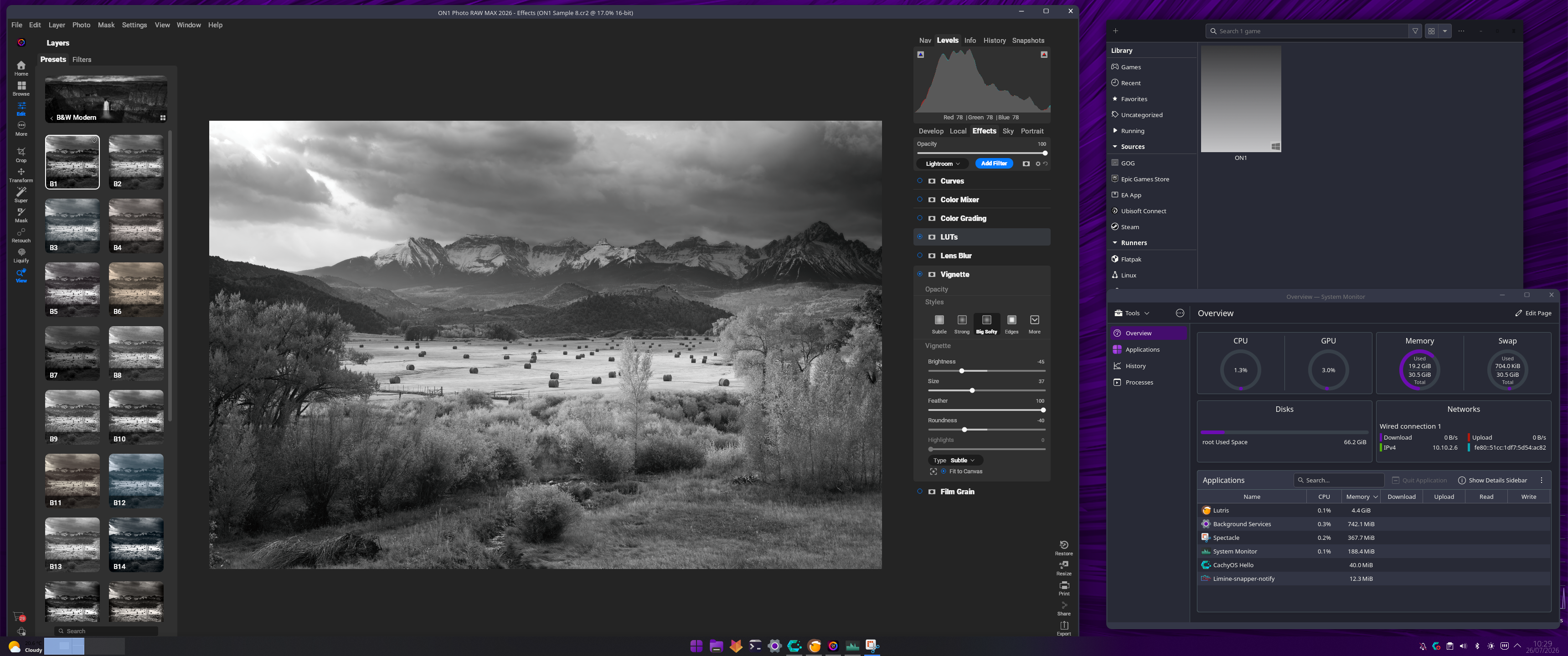Open Lutris from the taskbar

pos(814,646)
